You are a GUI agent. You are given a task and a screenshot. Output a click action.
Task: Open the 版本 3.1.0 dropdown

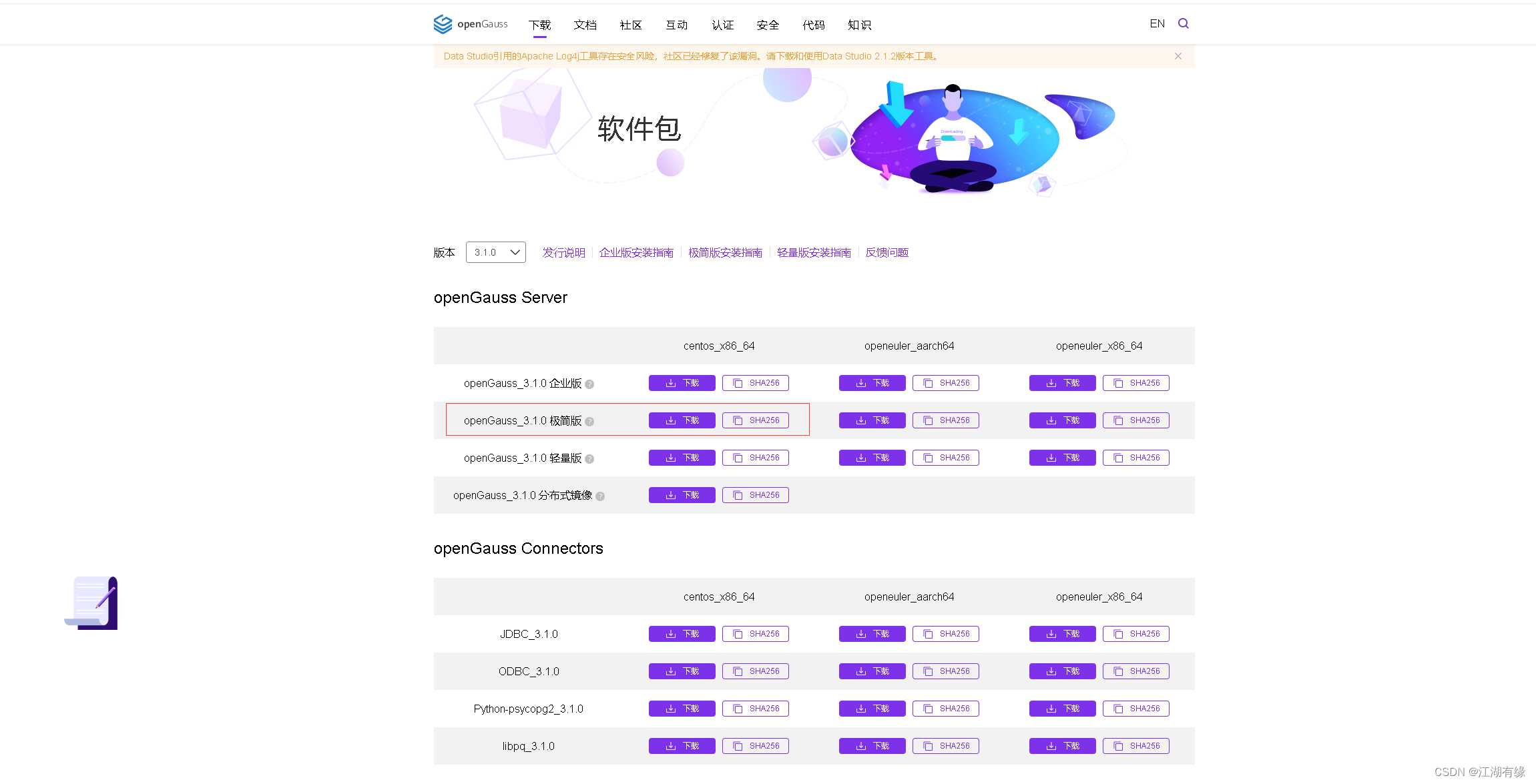495,252
